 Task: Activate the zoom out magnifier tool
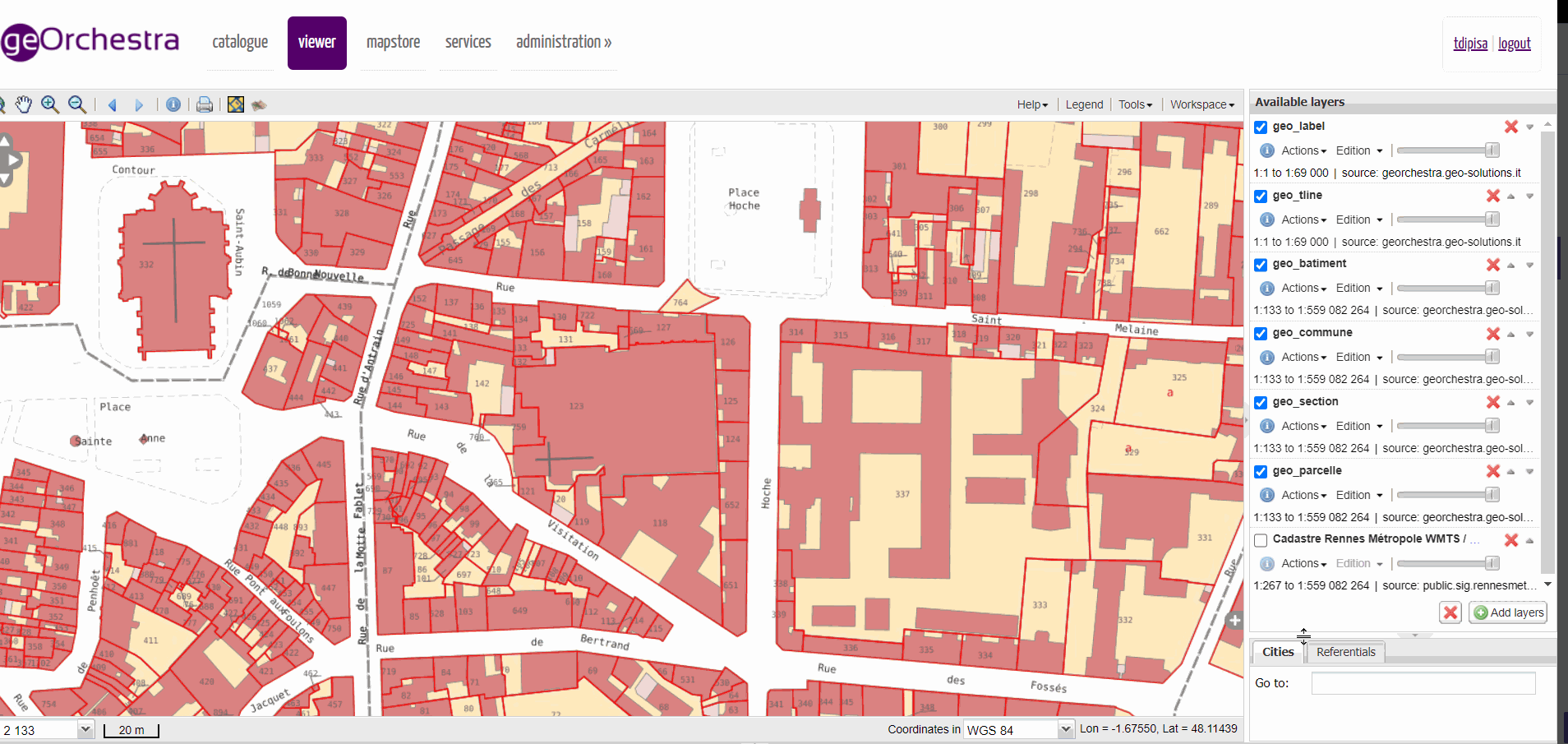click(x=77, y=104)
